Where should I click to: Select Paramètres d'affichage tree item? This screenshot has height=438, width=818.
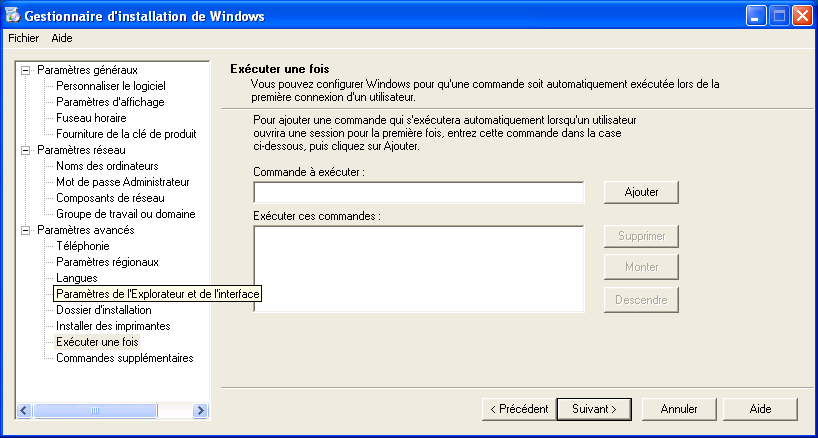pos(110,102)
